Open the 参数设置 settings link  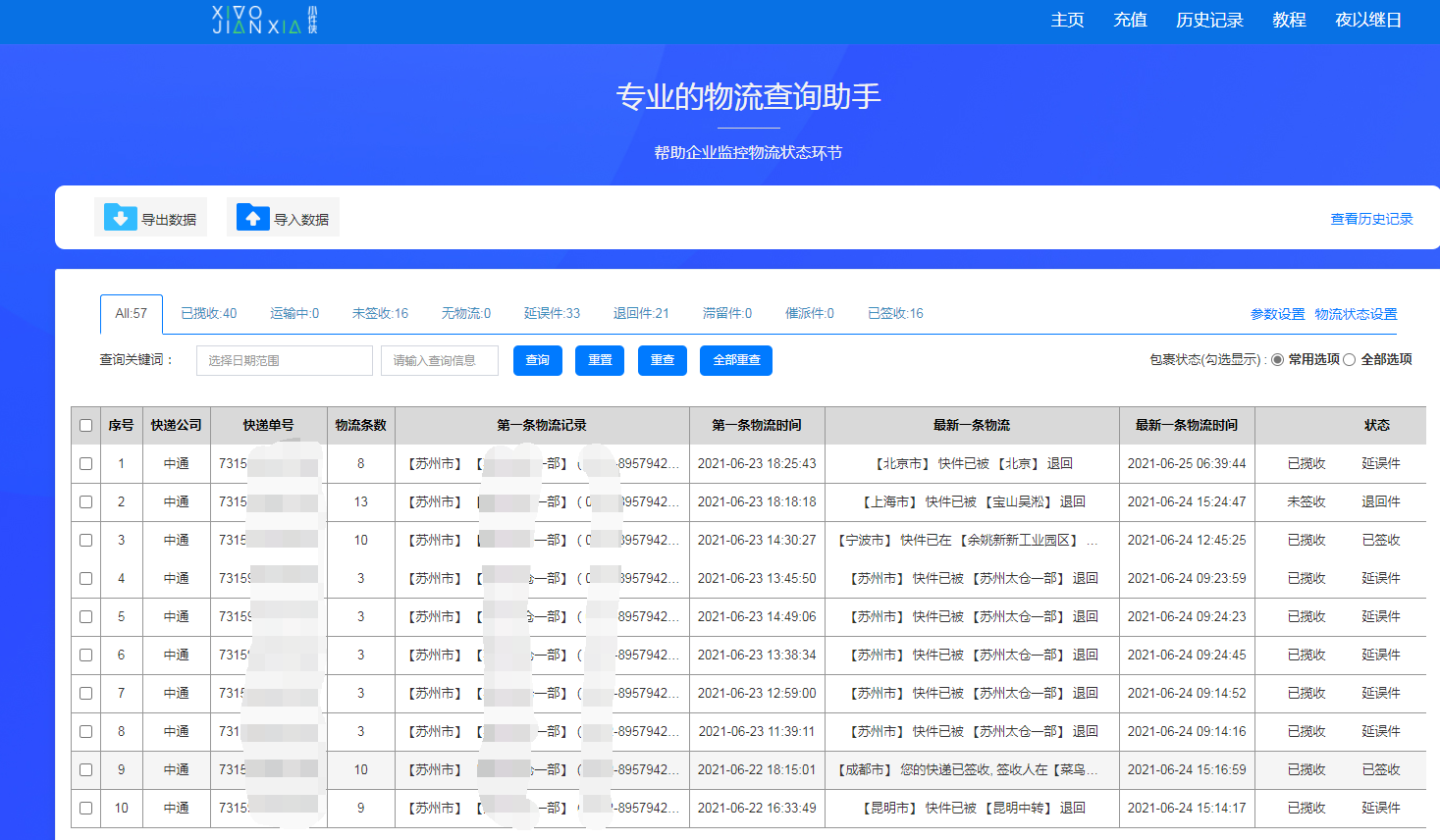tap(1276, 314)
